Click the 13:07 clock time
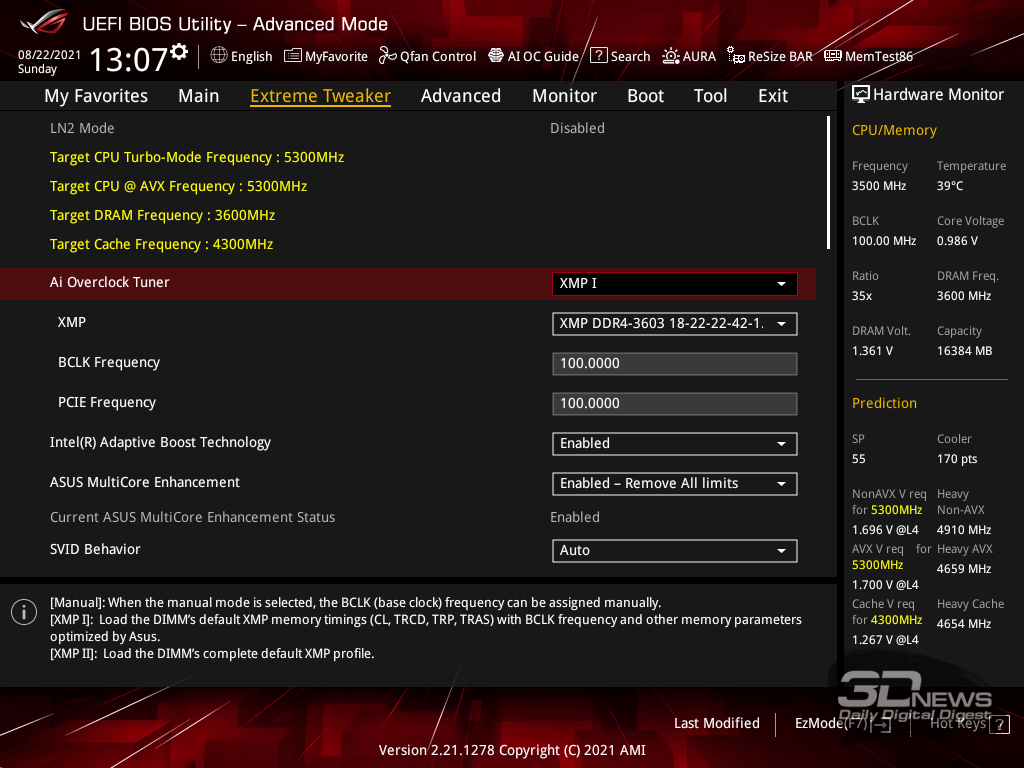This screenshot has width=1024, height=768. [129, 59]
